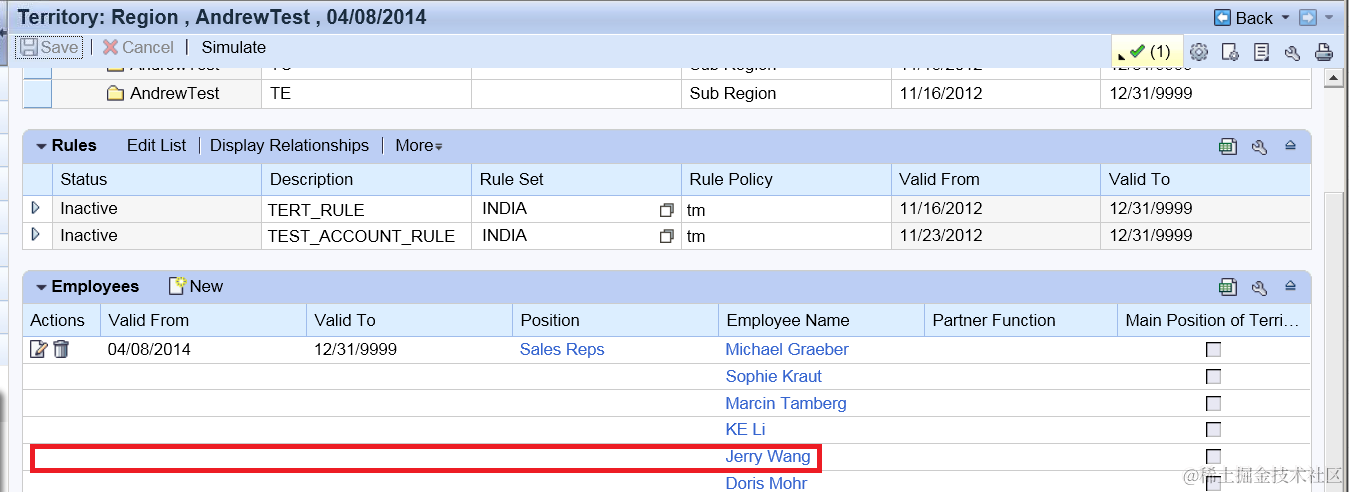Click the gear personalize icon in top toolbar
Viewport: 1349px width, 492px height.
(1199, 52)
